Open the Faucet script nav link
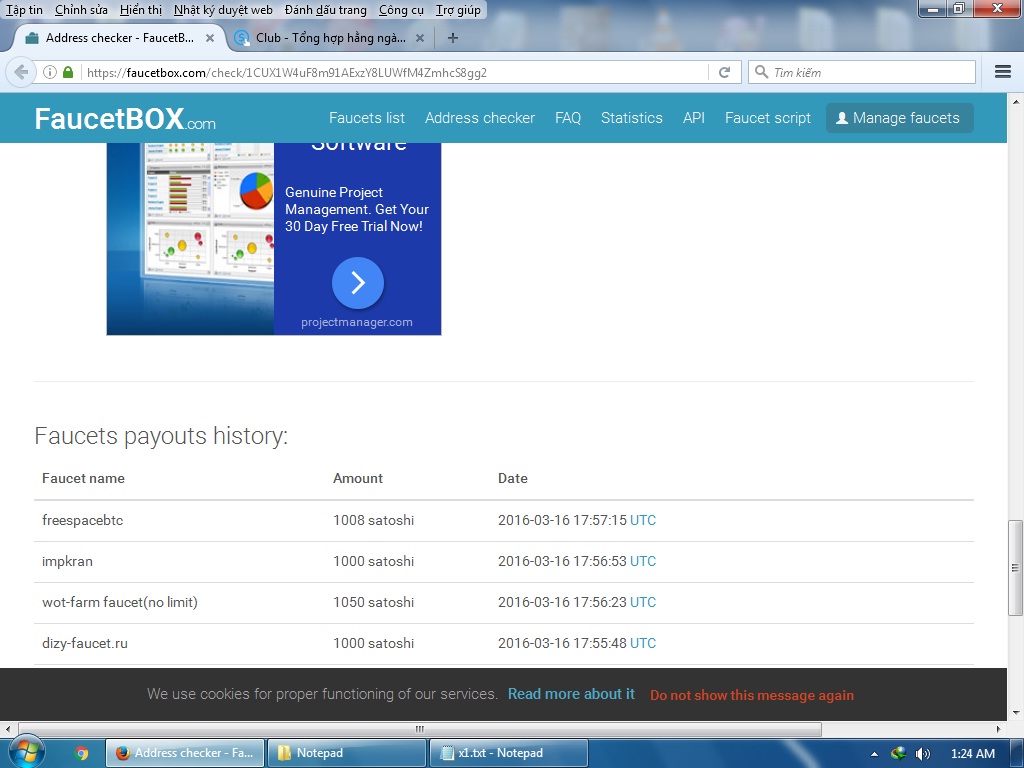This screenshot has width=1024, height=768. 768,118
